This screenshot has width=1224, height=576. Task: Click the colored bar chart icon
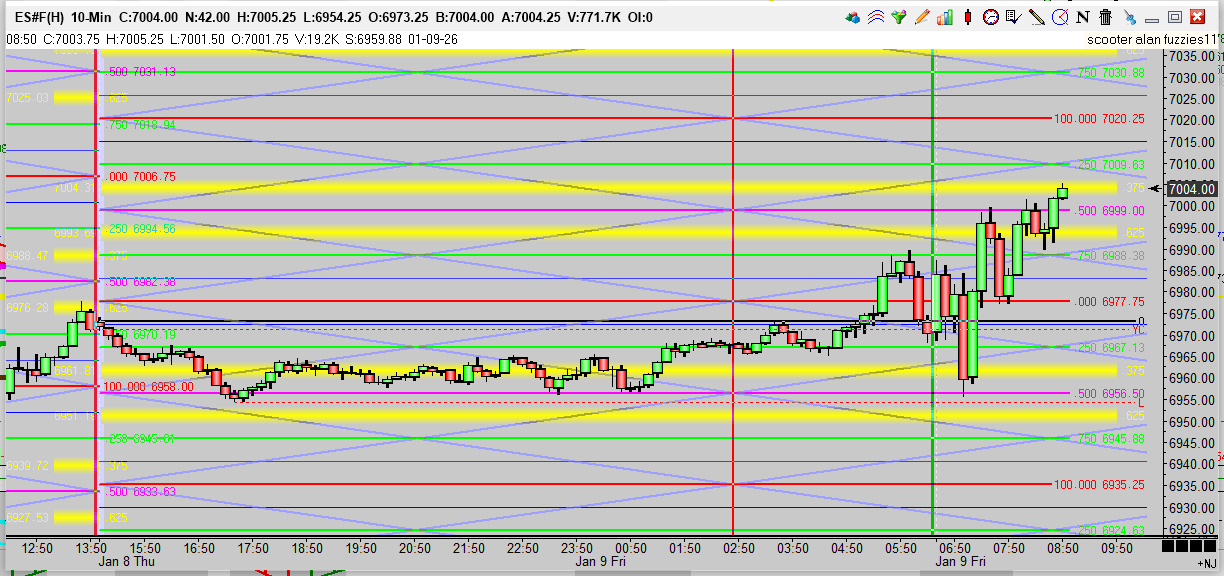(944, 17)
